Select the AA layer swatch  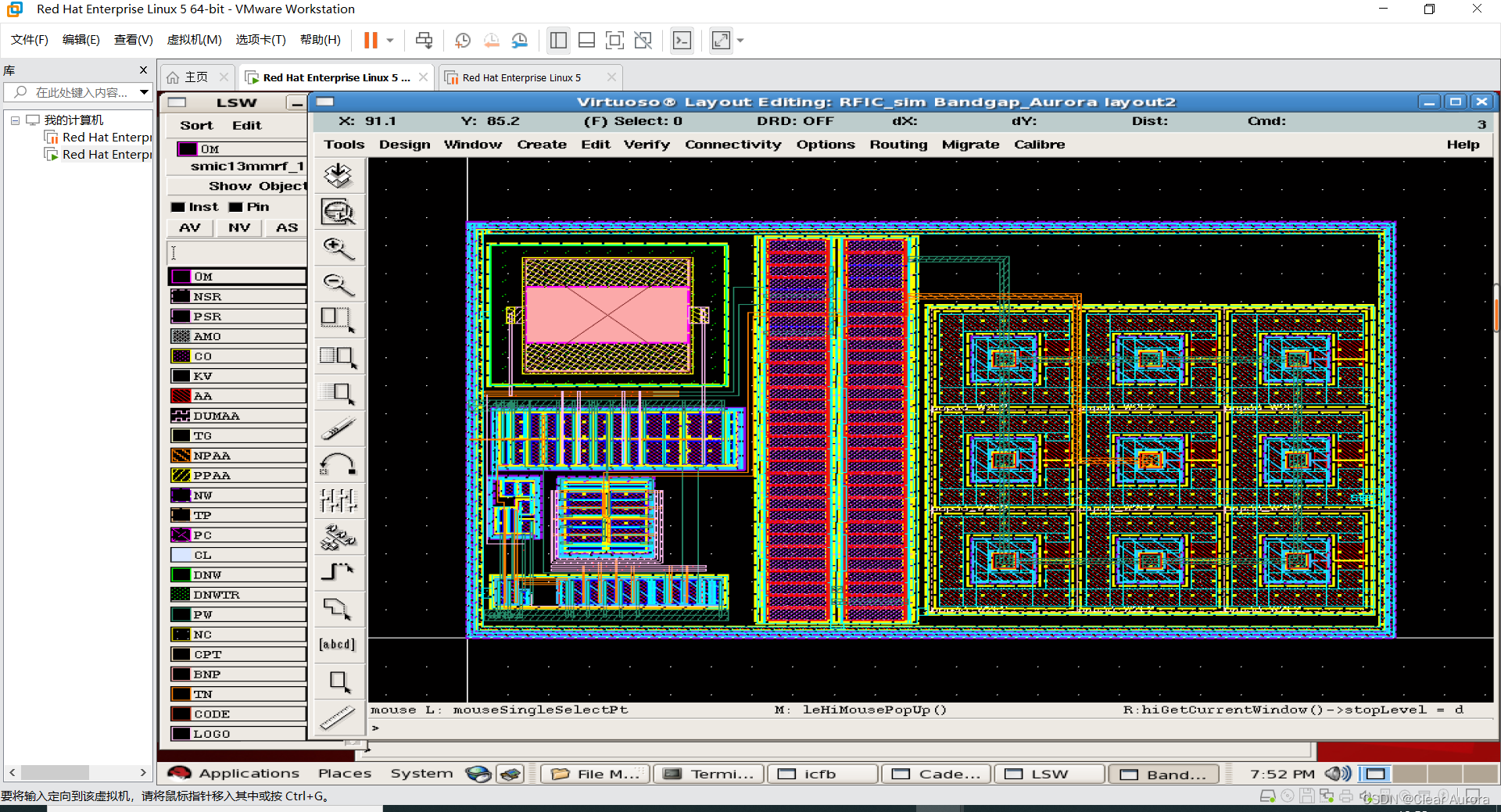coord(181,396)
